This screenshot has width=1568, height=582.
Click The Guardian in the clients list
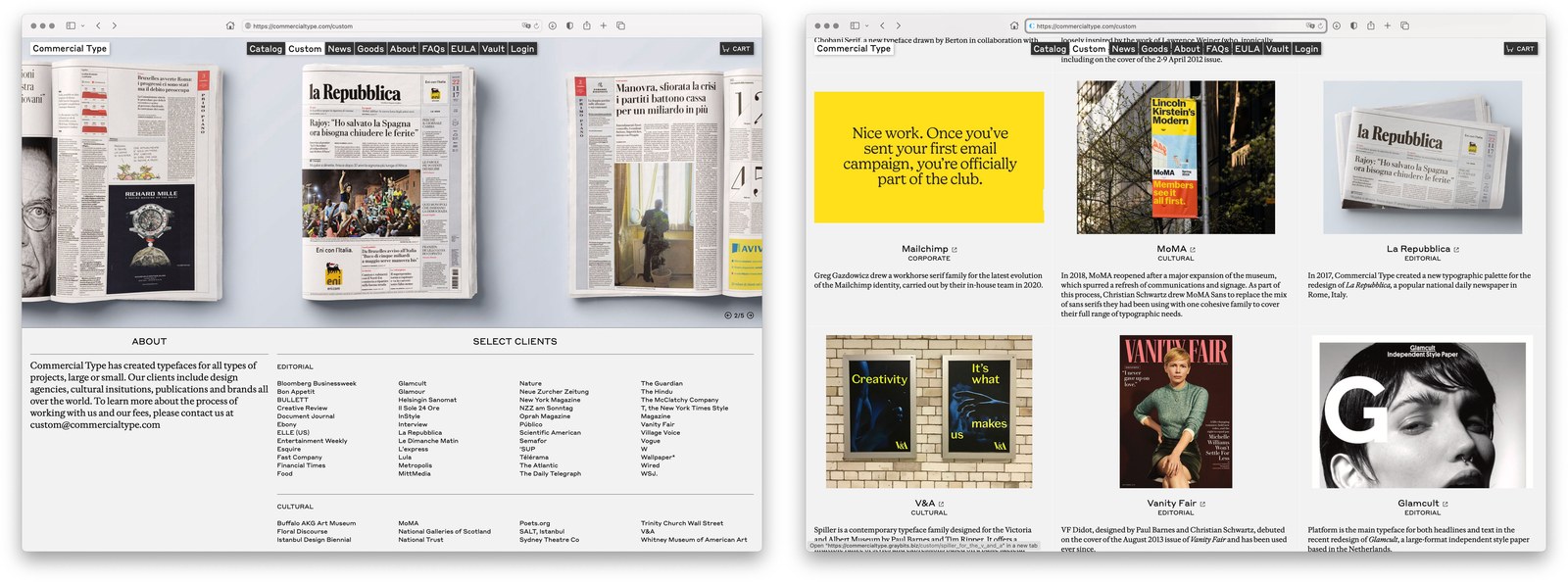(661, 384)
